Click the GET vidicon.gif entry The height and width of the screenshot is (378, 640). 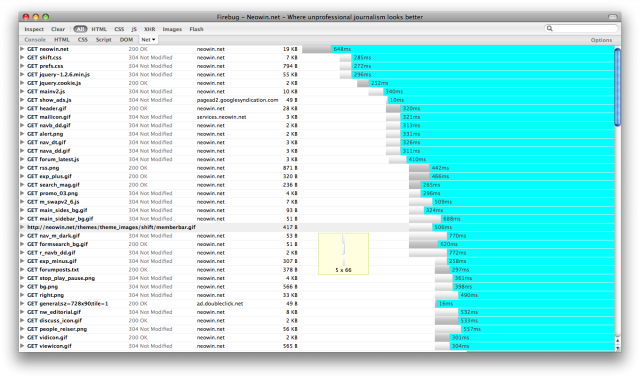47,338
